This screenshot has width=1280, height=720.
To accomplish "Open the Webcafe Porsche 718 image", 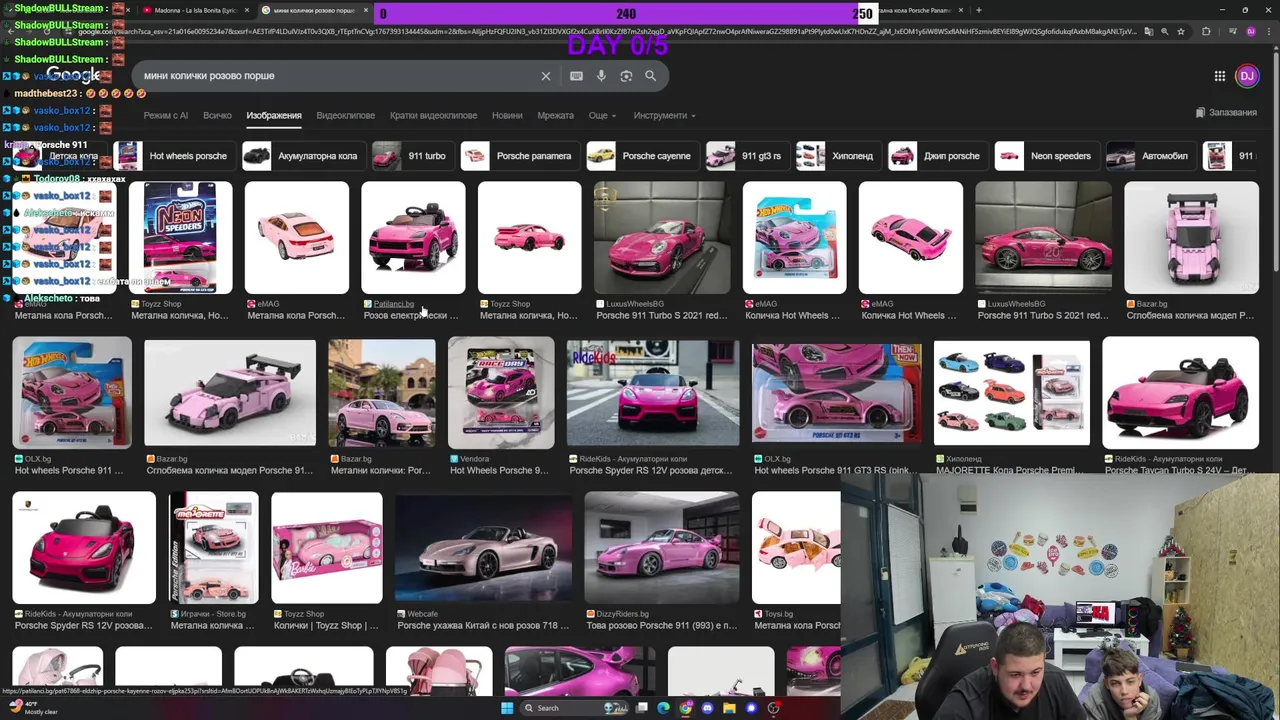I will [484, 548].
